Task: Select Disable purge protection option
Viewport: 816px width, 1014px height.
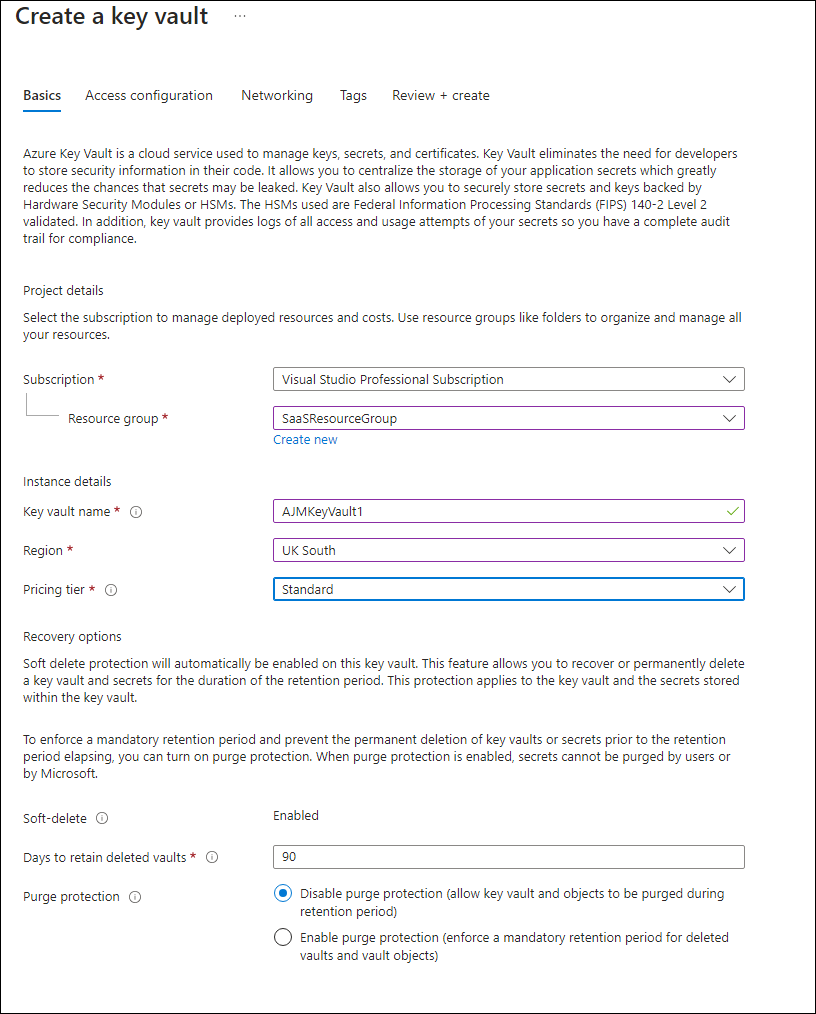Action: (283, 894)
